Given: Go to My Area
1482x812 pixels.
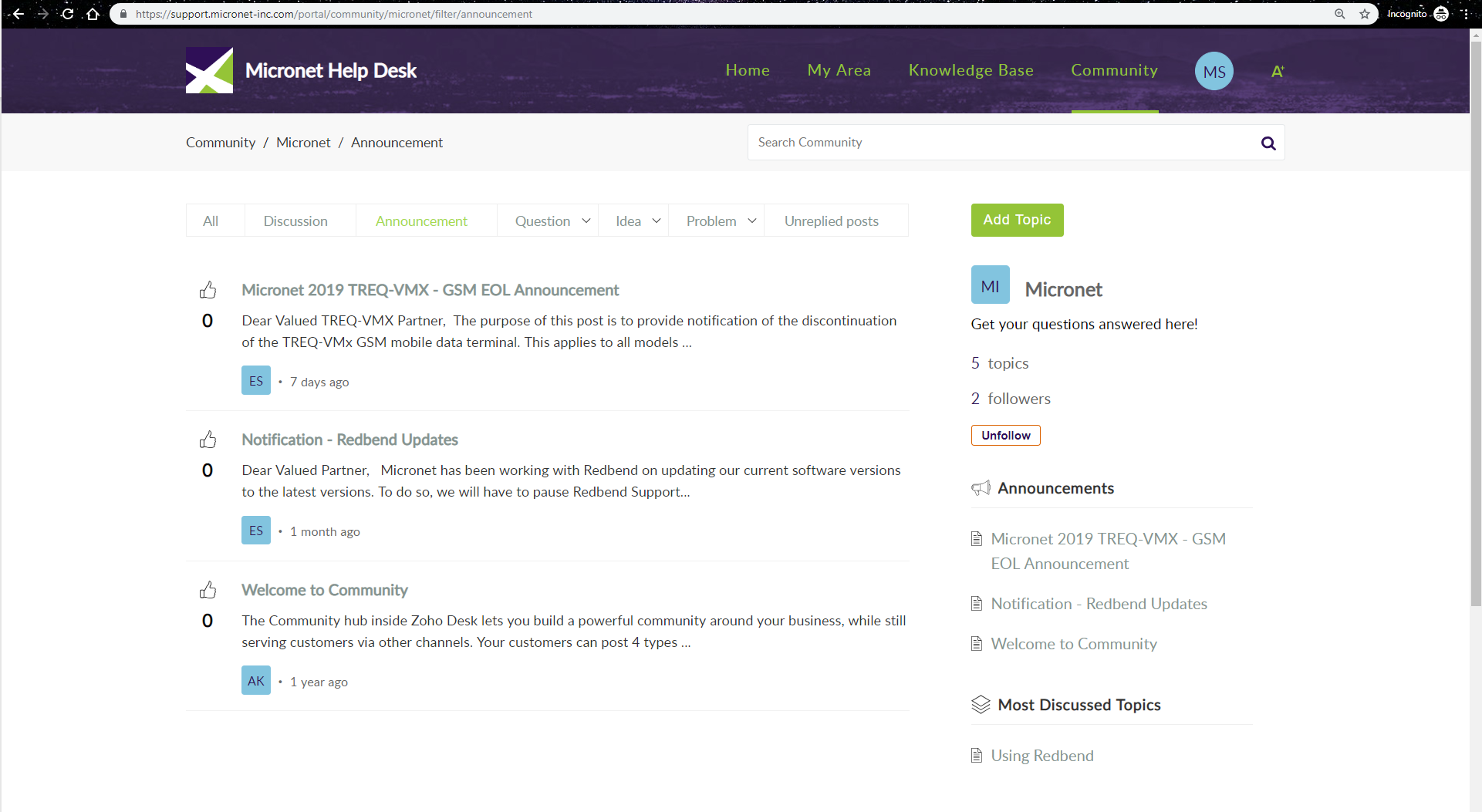Looking at the screenshot, I should 839,70.
